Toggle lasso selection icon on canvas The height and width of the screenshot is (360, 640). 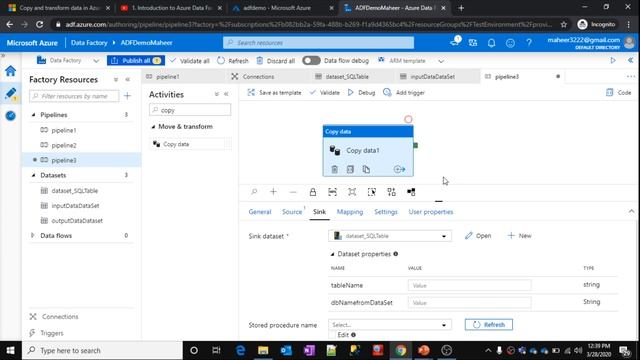coord(371,192)
